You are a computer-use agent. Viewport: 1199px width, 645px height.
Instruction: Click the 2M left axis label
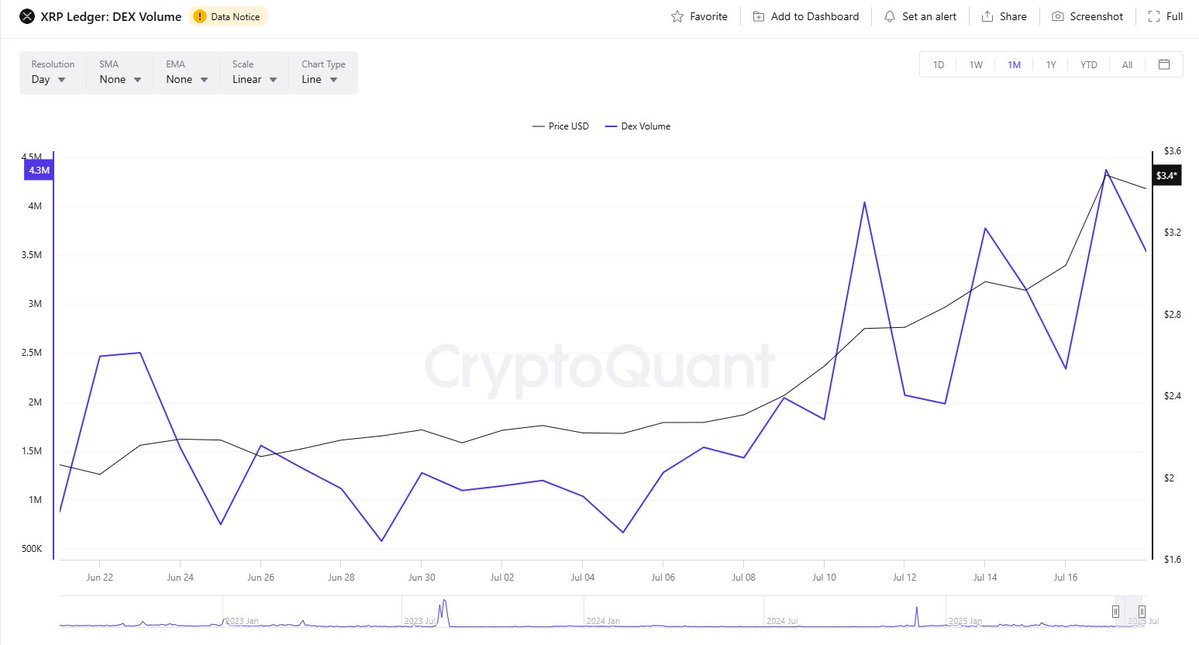[35, 402]
